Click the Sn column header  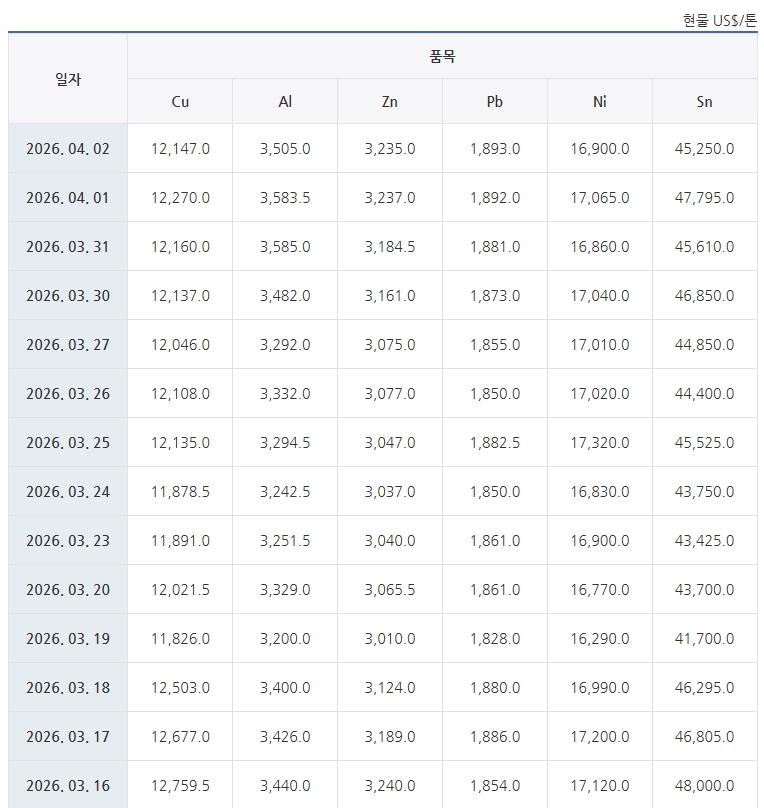pyautogui.click(x=705, y=102)
